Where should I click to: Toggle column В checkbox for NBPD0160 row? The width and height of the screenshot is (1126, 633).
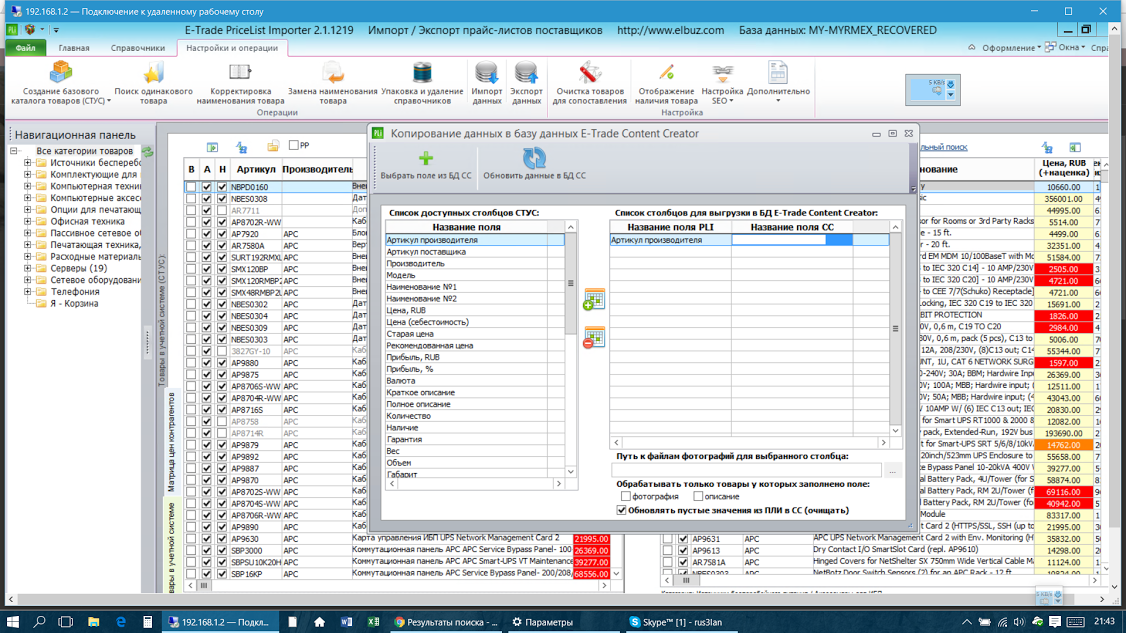[x=191, y=187]
